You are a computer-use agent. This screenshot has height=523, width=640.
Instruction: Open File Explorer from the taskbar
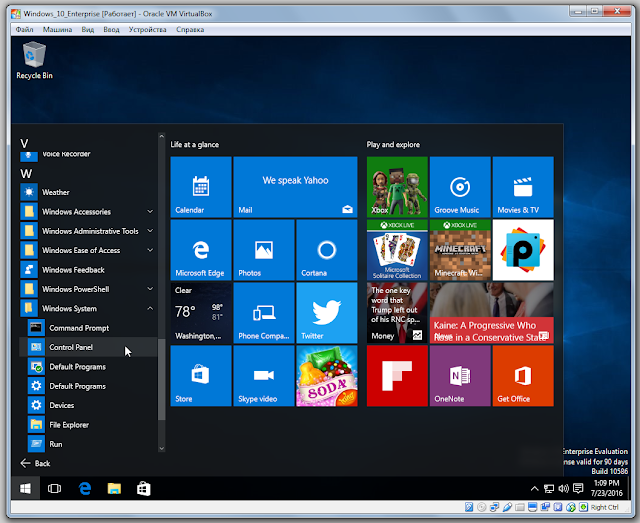pos(114,488)
